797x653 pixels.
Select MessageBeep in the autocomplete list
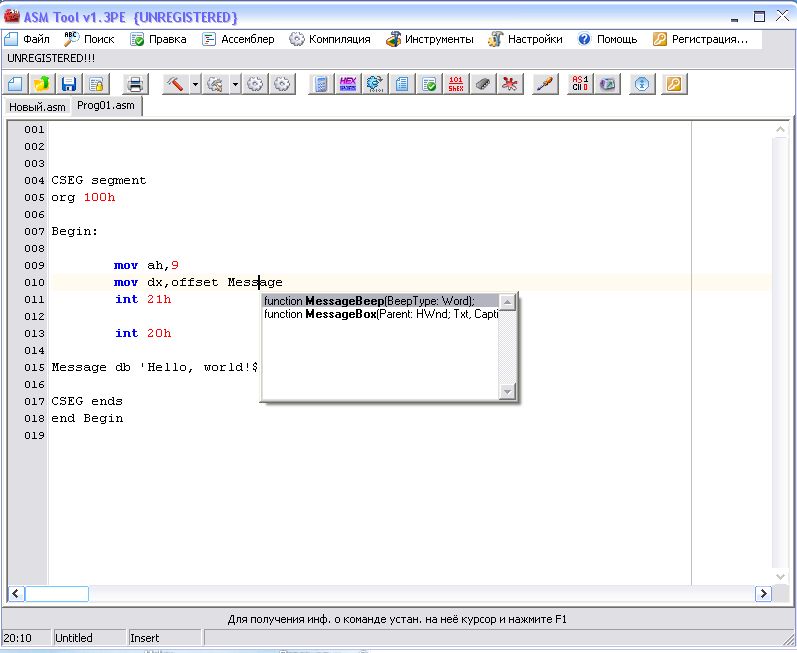pyautogui.click(x=380, y=301)
